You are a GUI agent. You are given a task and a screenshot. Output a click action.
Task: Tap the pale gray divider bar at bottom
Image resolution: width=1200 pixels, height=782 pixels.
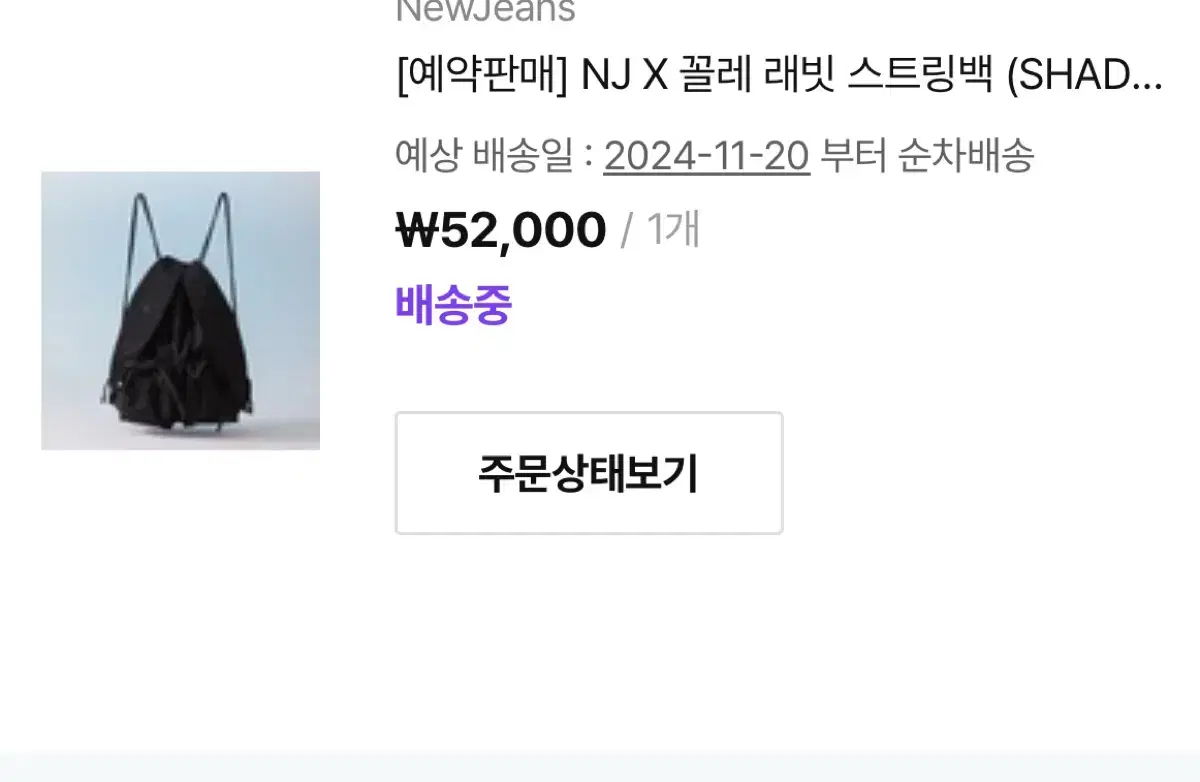(x=600, y=767)
